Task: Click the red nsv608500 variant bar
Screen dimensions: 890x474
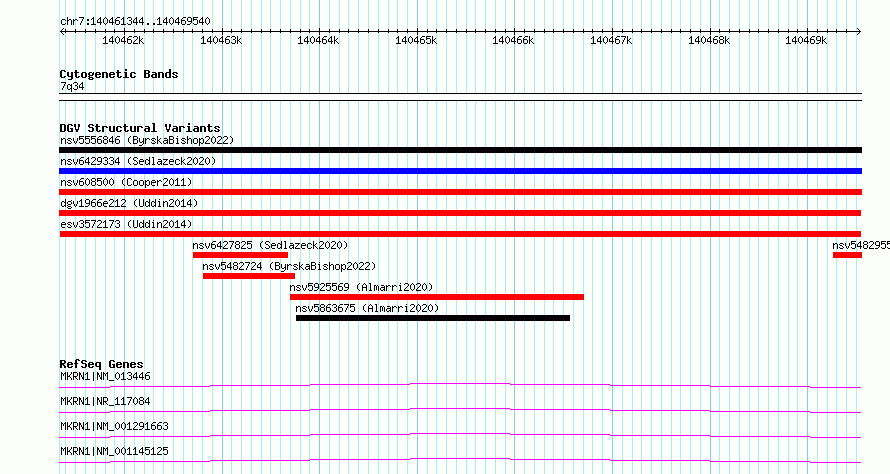Action: (460, 192)
